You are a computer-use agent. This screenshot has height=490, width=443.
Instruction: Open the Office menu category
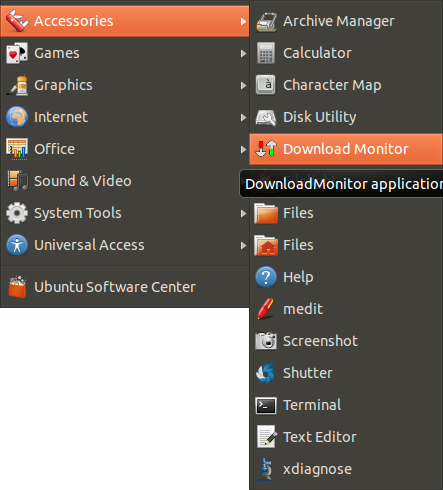click(x=125, y=149)
